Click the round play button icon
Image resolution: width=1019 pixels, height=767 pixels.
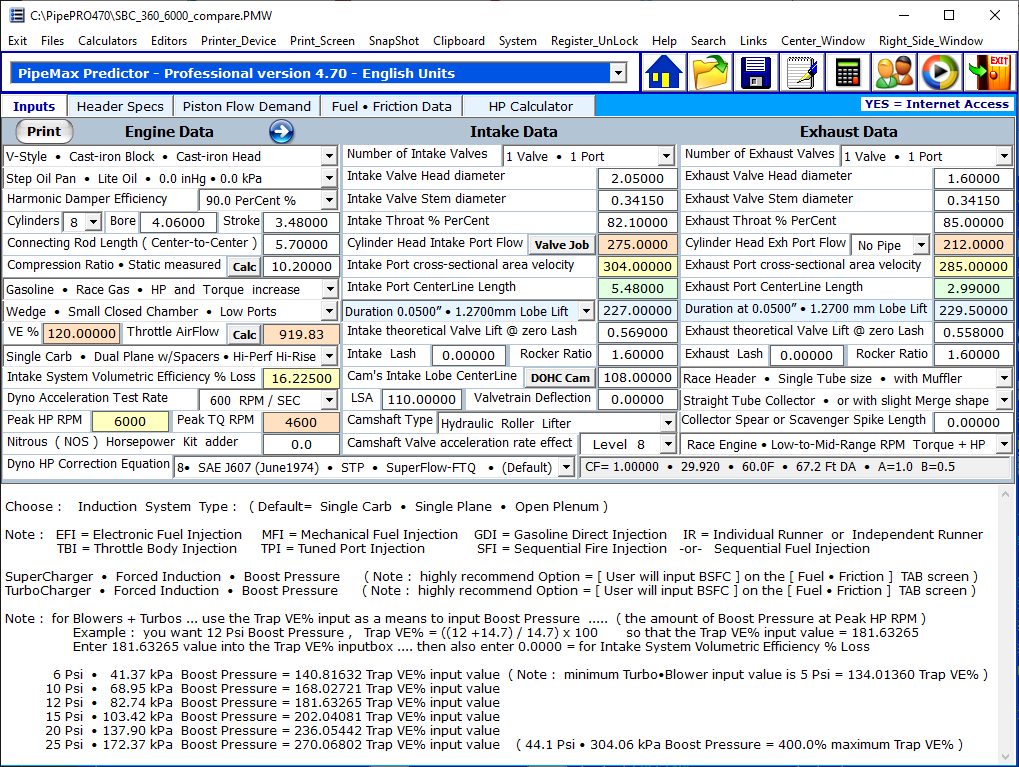coord(940,73)
